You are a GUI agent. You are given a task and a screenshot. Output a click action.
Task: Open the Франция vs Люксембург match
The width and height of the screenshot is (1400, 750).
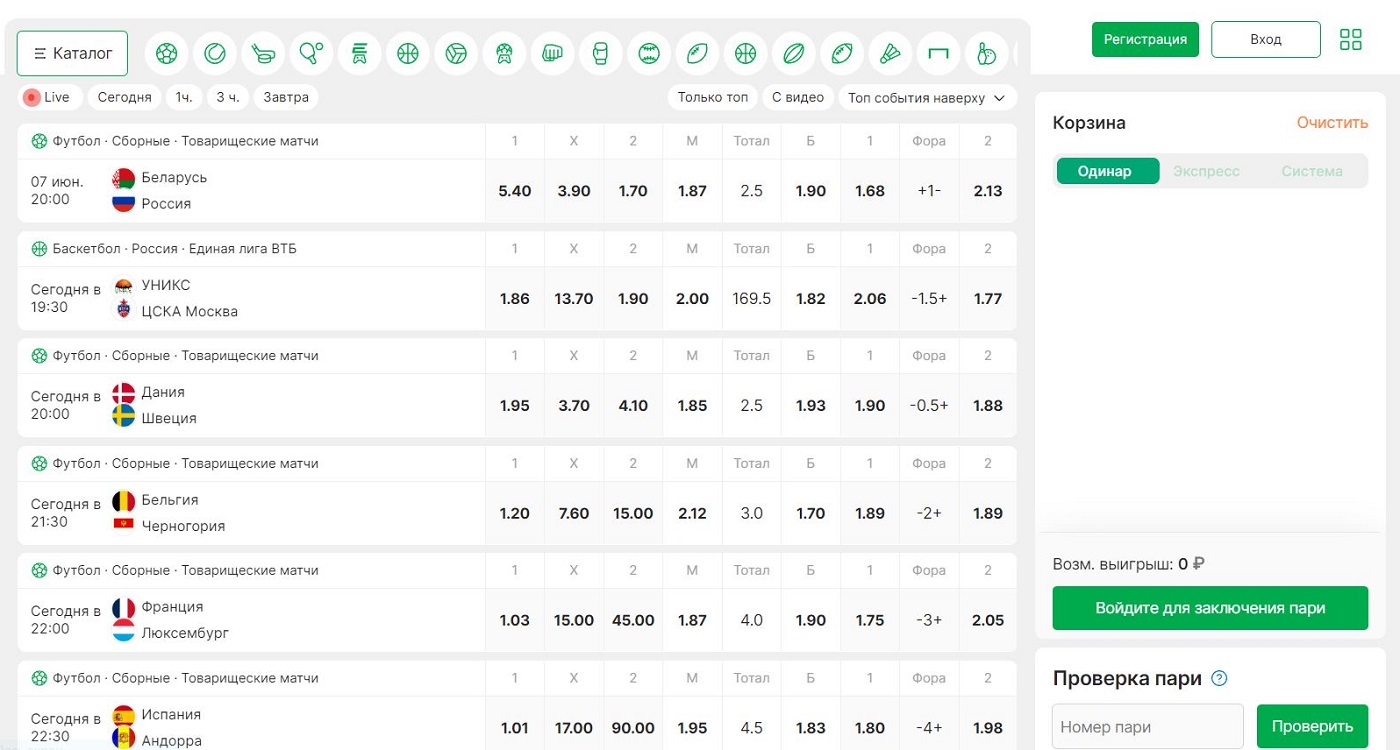pos(251,620)
